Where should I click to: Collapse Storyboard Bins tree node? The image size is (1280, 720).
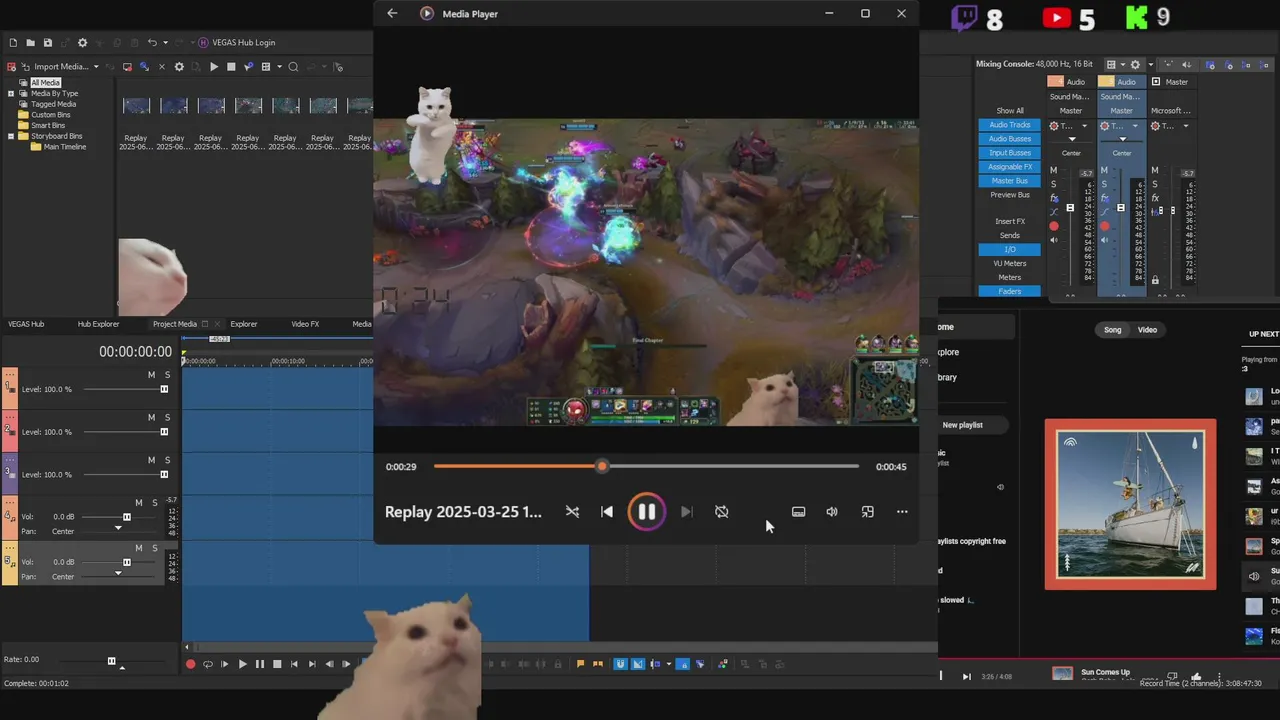coord(11,136)
